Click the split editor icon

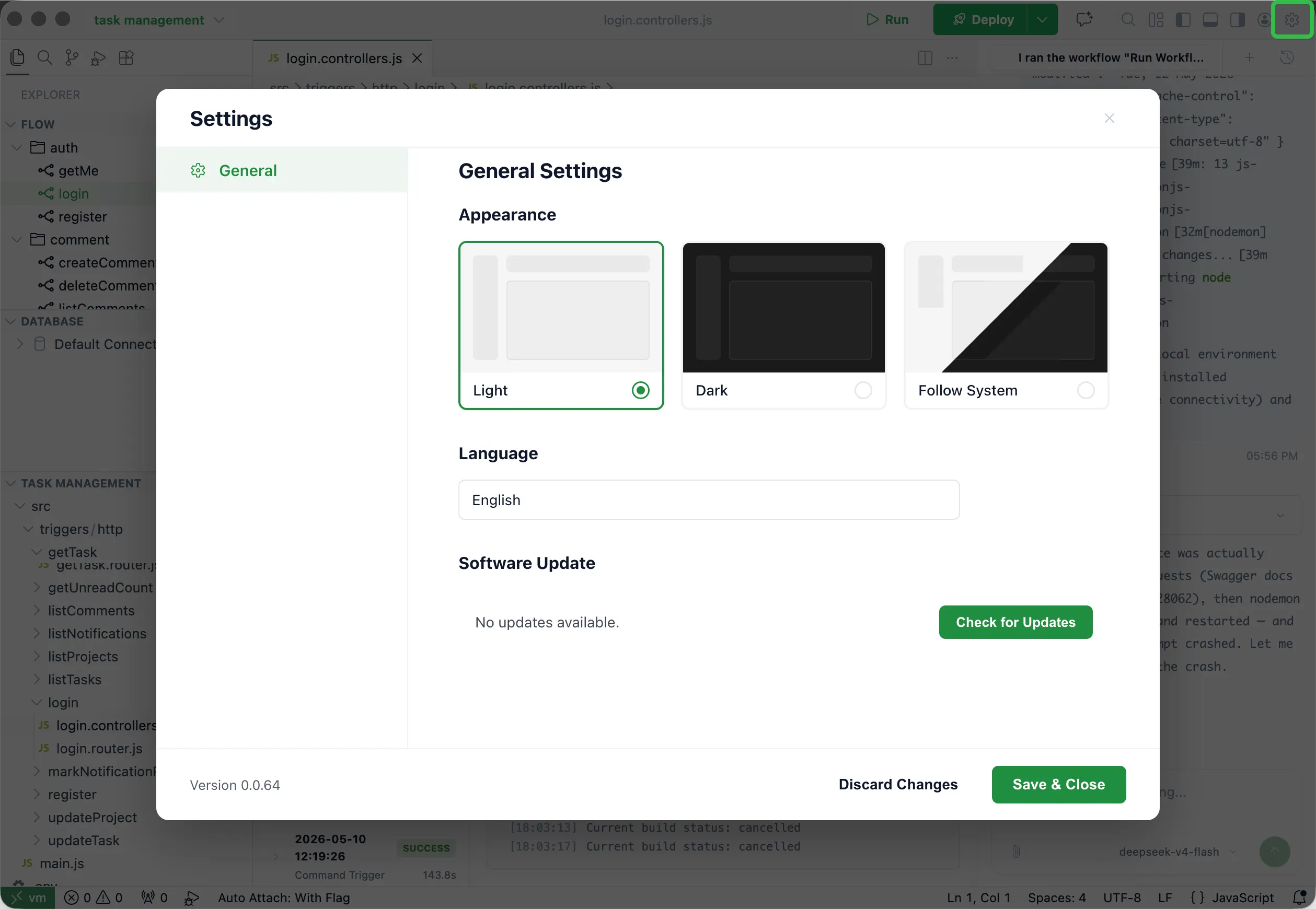(x=925, y=58)
